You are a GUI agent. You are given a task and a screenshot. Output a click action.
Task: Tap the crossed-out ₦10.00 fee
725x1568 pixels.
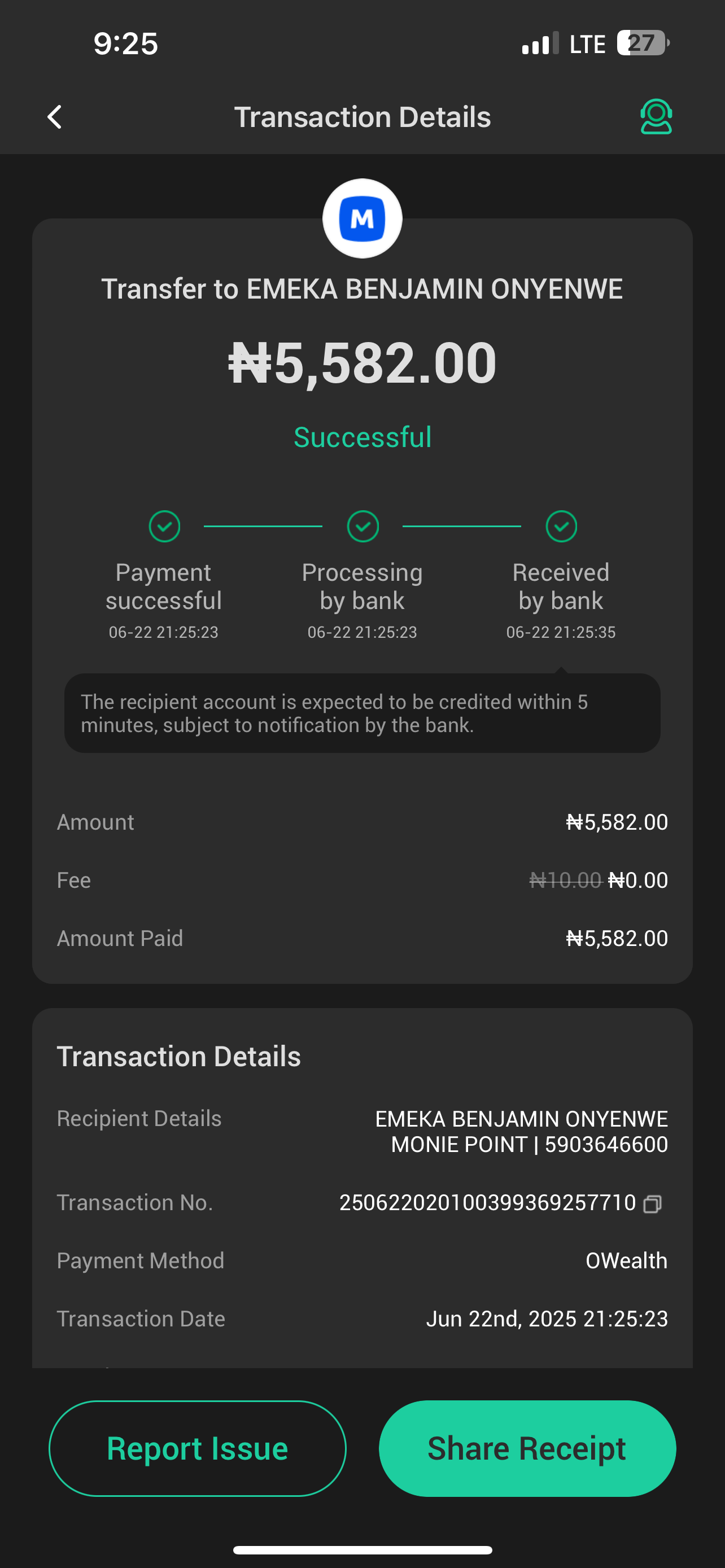click(566, 880)
